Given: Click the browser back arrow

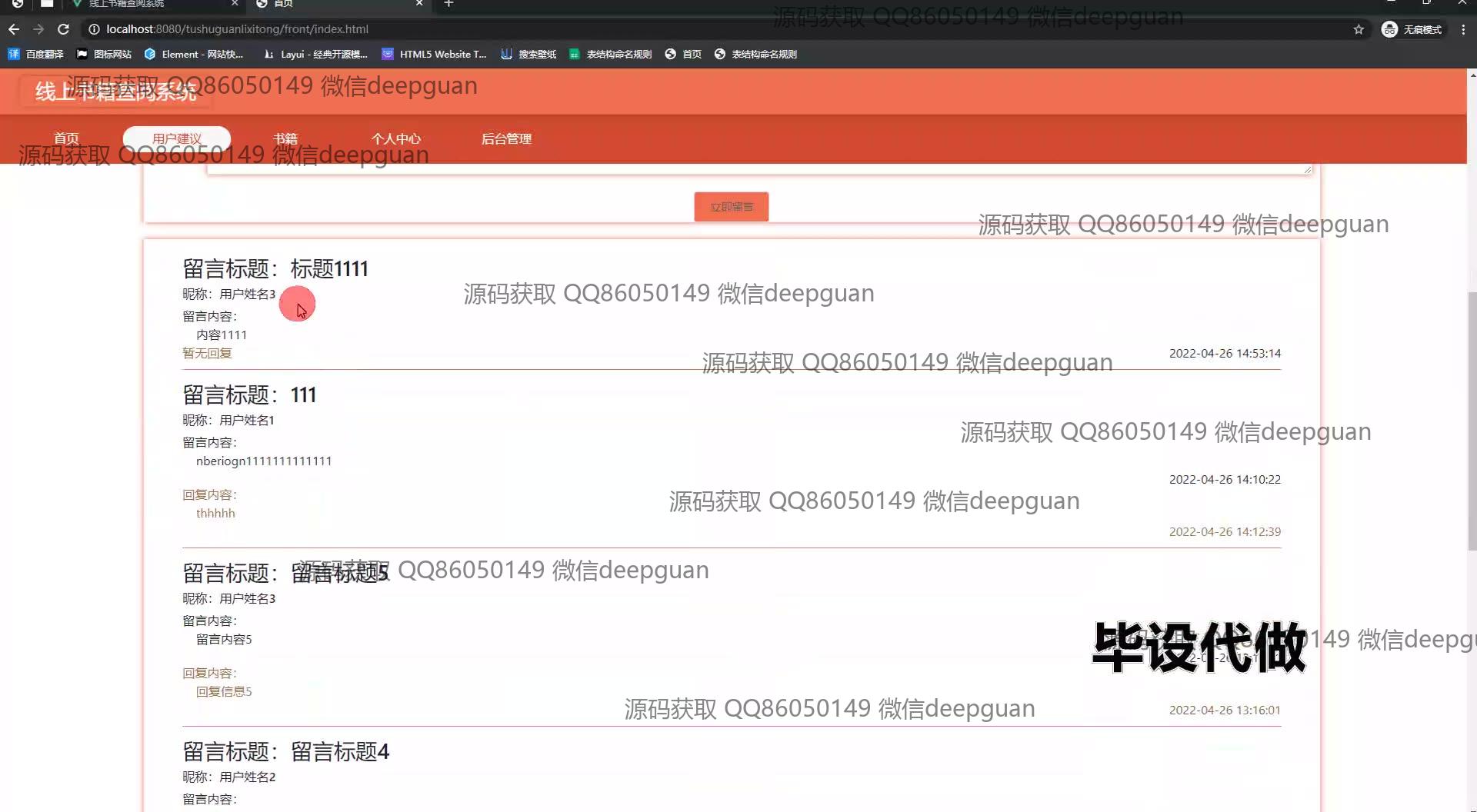Looking at the screenshot, I should [14, 29].
